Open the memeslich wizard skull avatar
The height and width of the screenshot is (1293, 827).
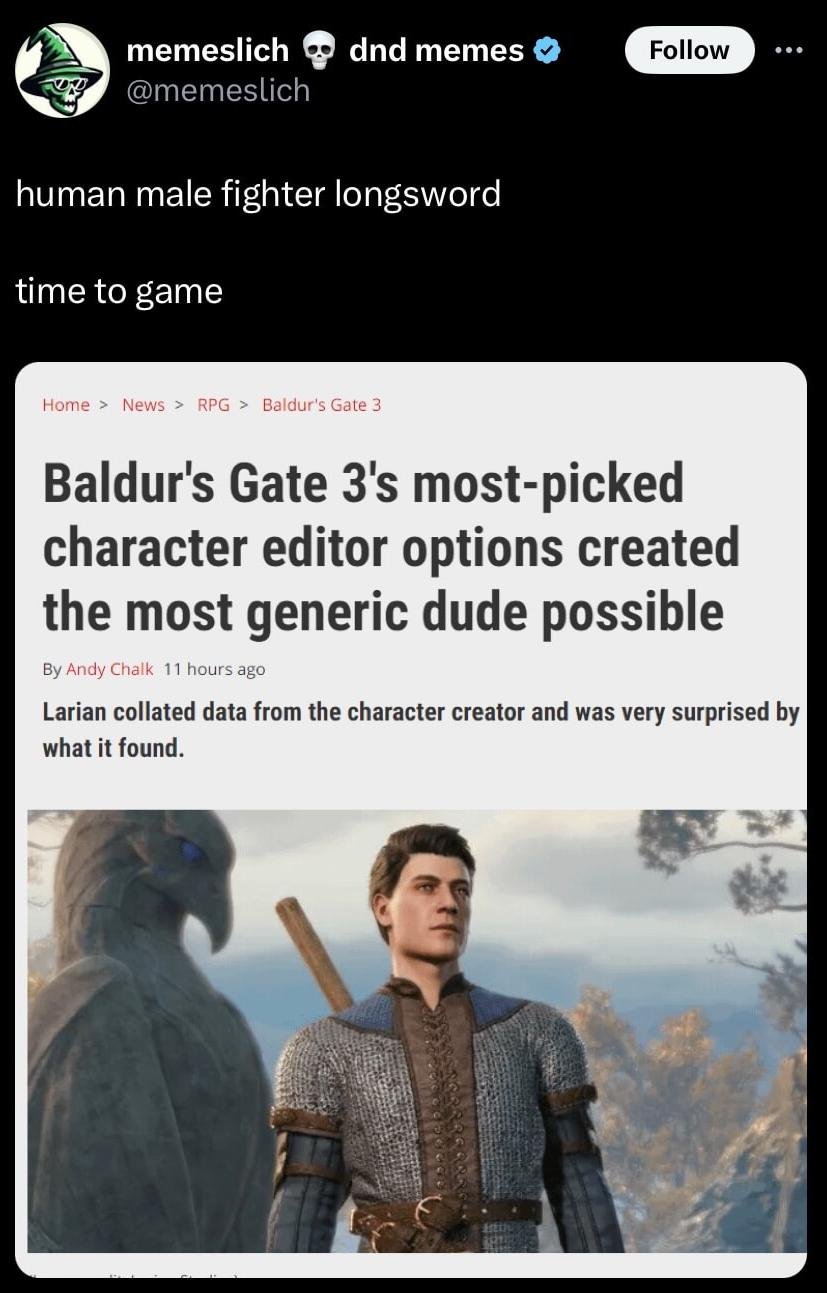tap(62, 70)
